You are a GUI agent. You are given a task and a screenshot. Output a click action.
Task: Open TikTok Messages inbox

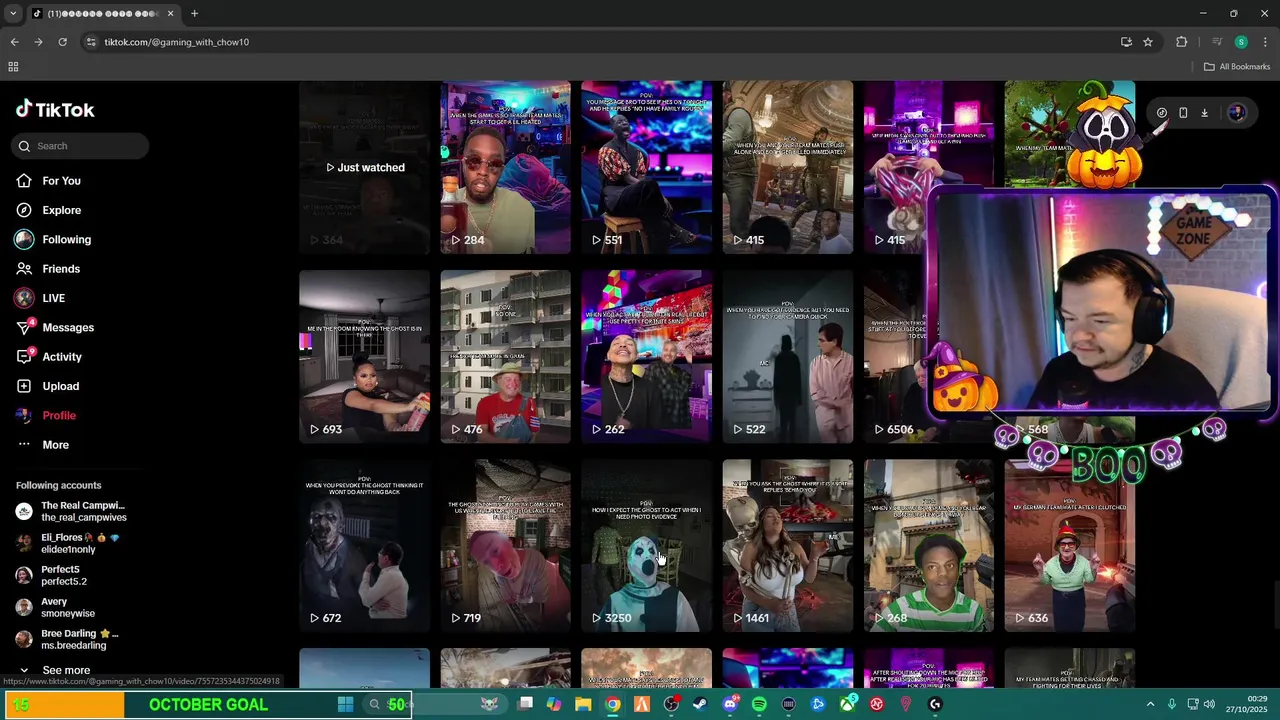(67, 328)
